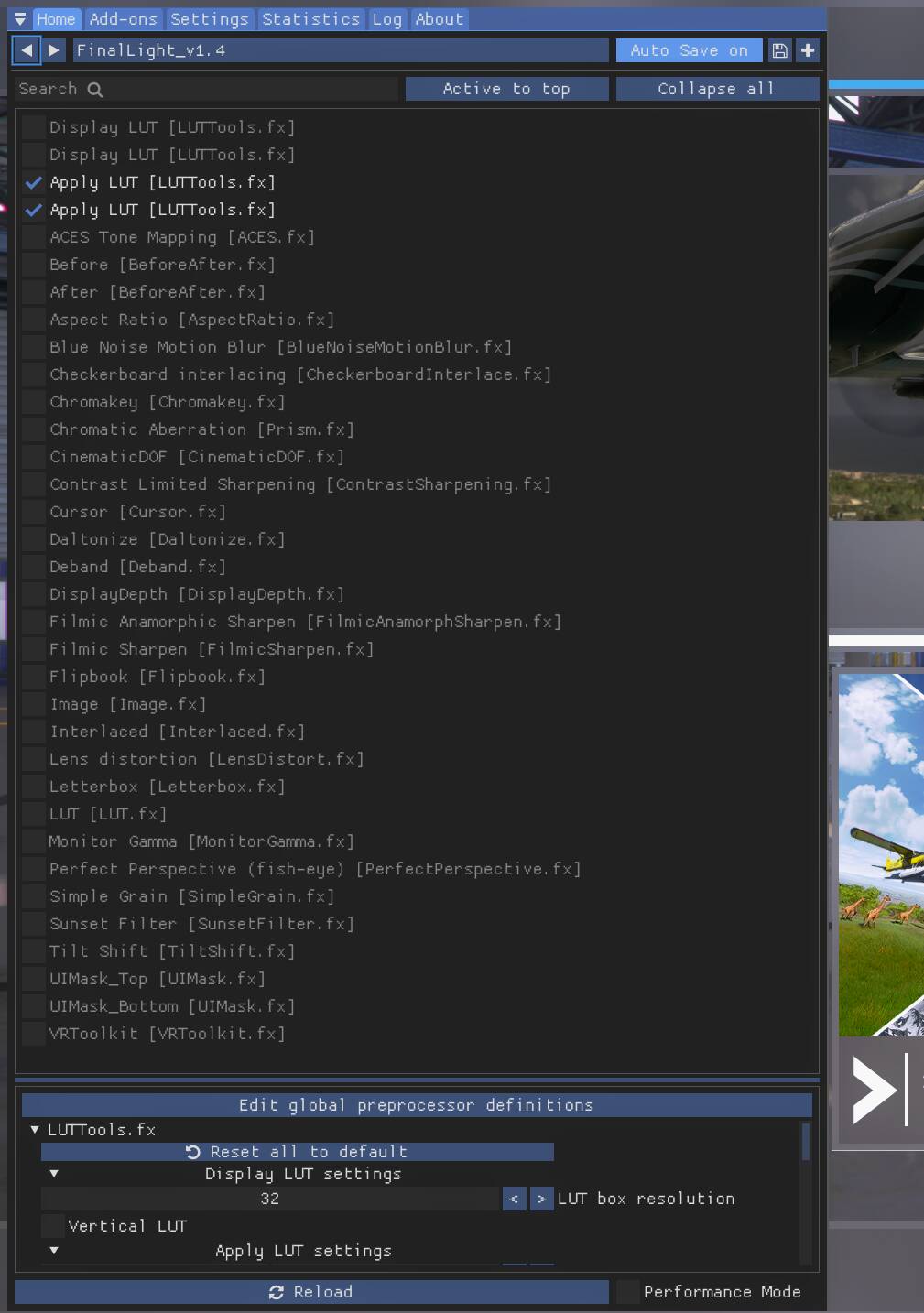Open Edit global preprocessor definitions
The width and height of the screenshot is (924, 1313).
(417, 1105)
